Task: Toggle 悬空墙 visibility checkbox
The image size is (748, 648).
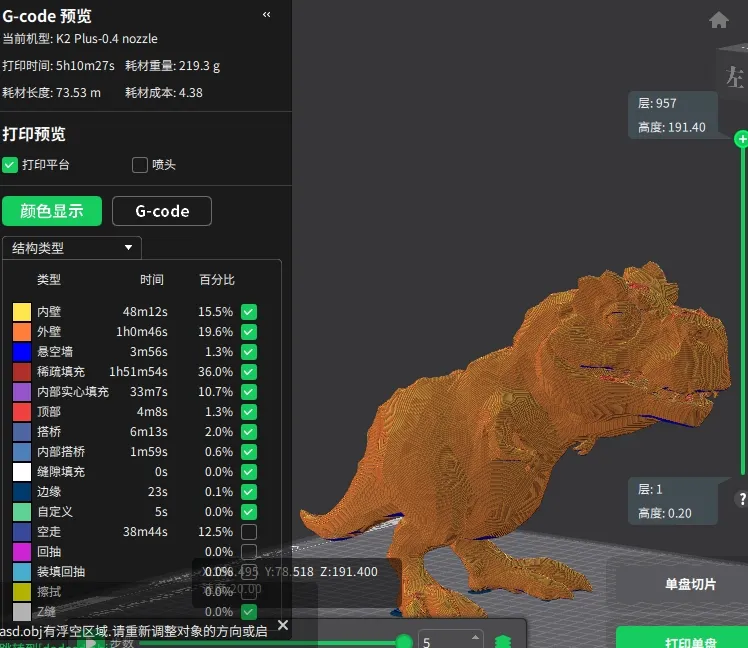Action: pos(249,352)
